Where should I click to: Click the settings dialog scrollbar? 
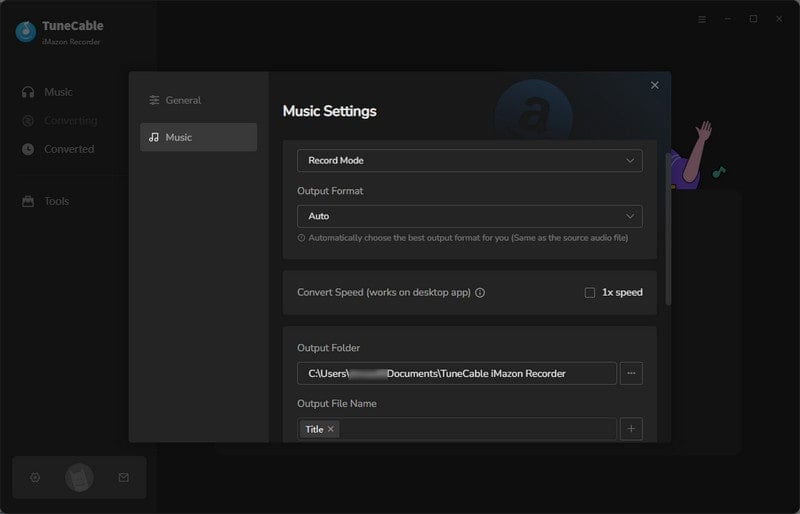(668, 229)
